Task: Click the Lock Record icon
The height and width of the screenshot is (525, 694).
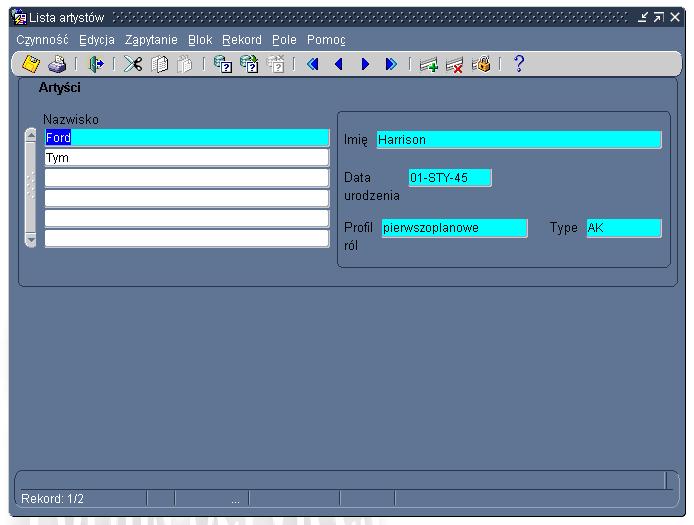Action: pos(482,64)
